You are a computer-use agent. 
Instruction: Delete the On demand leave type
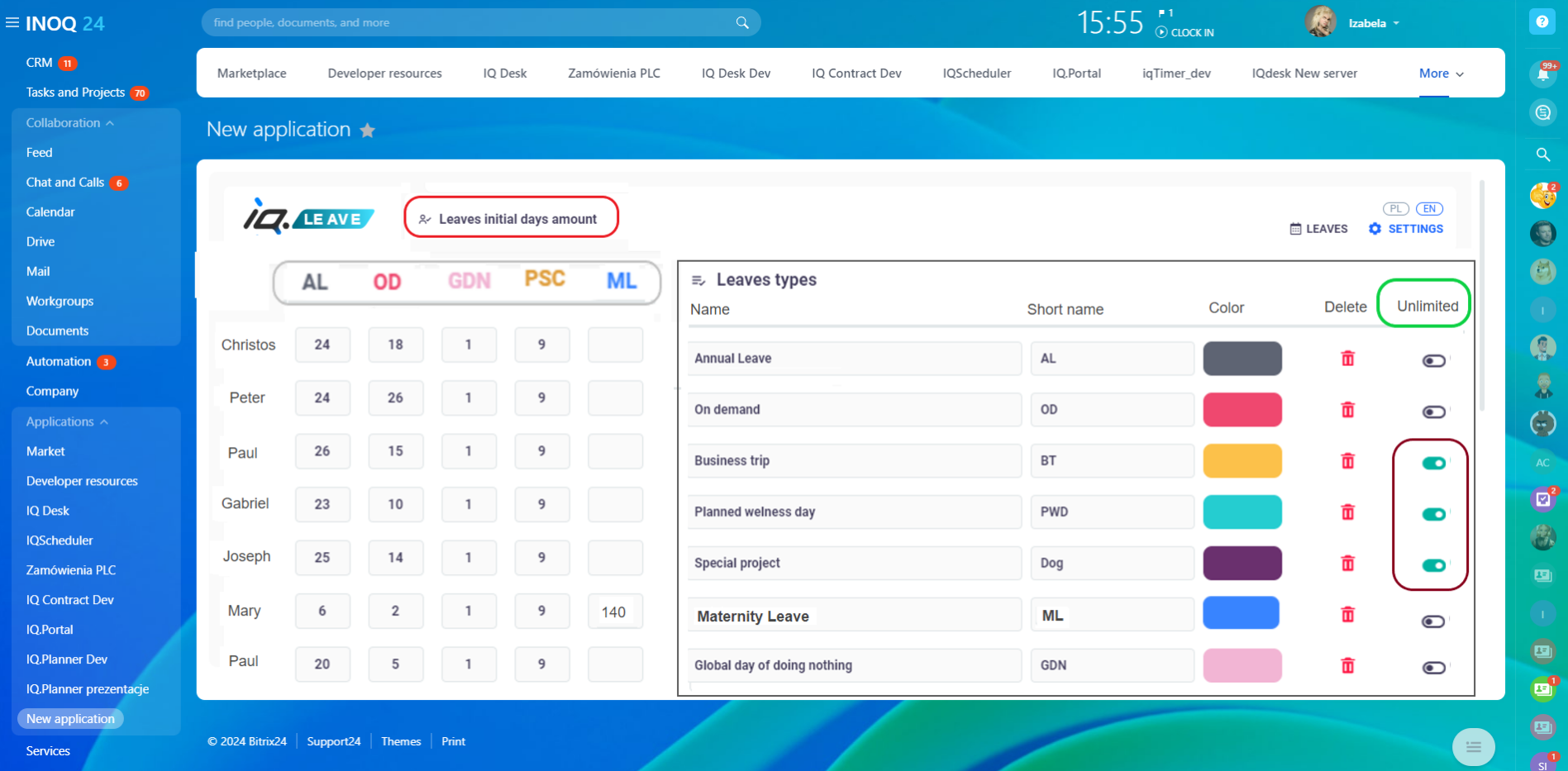[1347, 409]
